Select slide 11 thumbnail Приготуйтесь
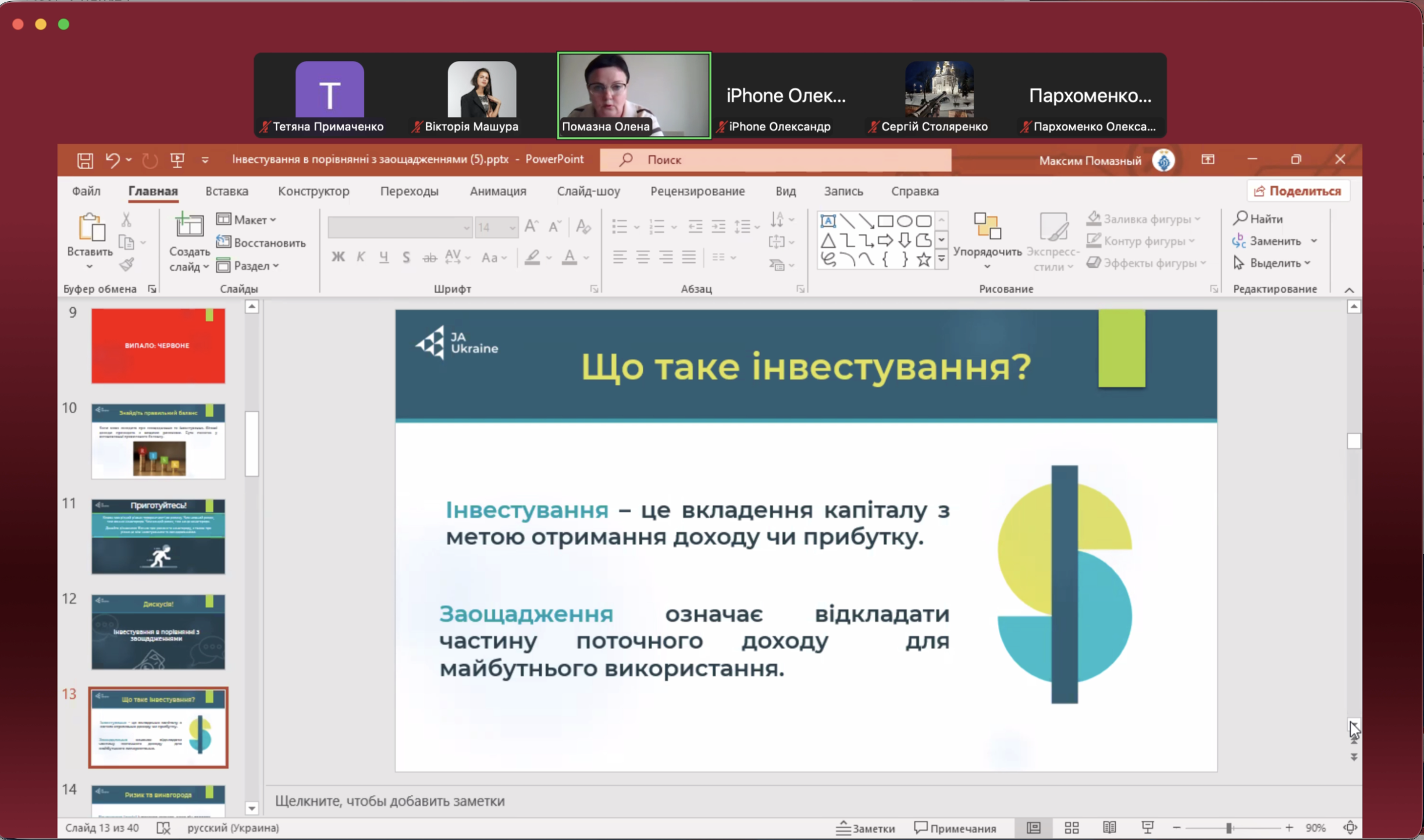Viewport: 1424px width, 840px height. coord(158,536)
